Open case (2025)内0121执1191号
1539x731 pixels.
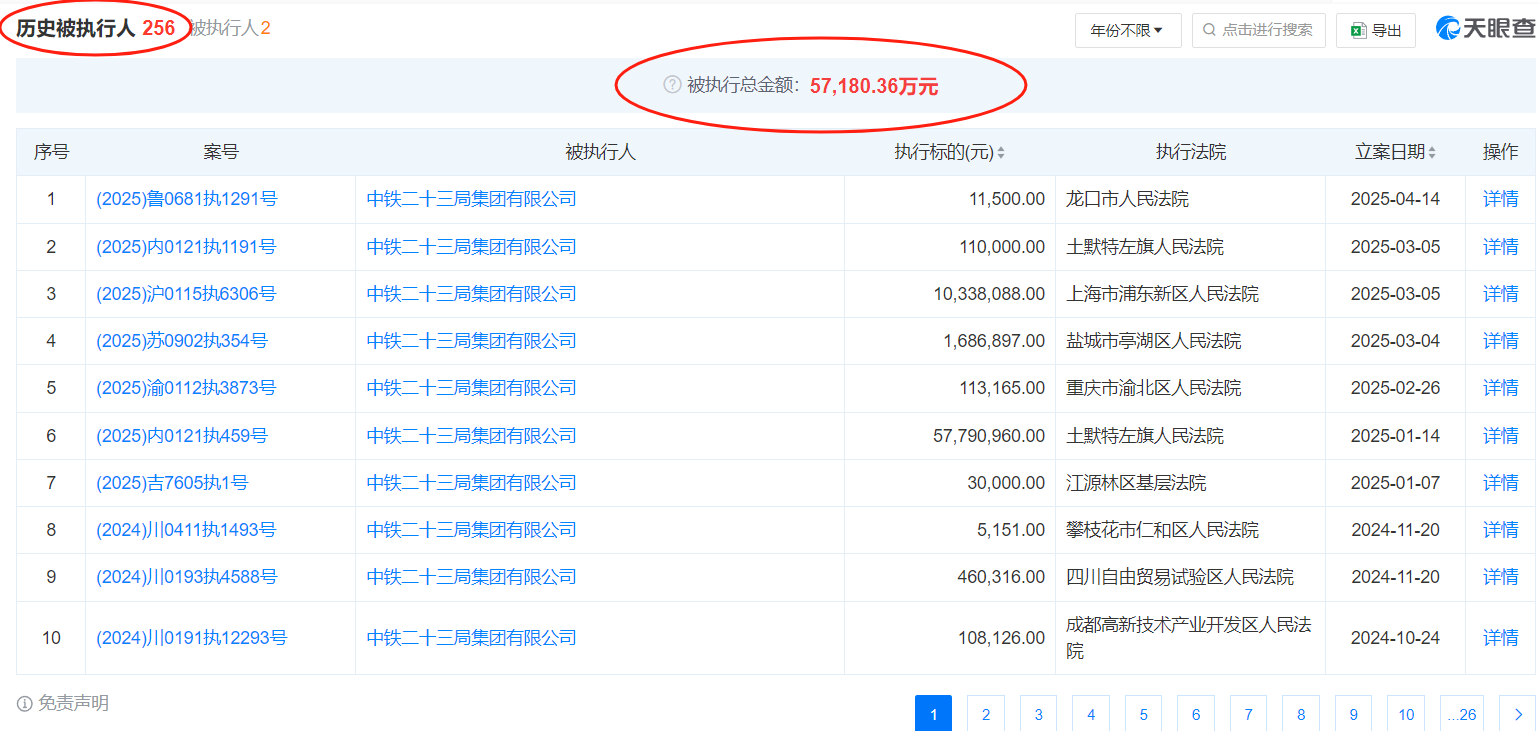tap(186, 246)
